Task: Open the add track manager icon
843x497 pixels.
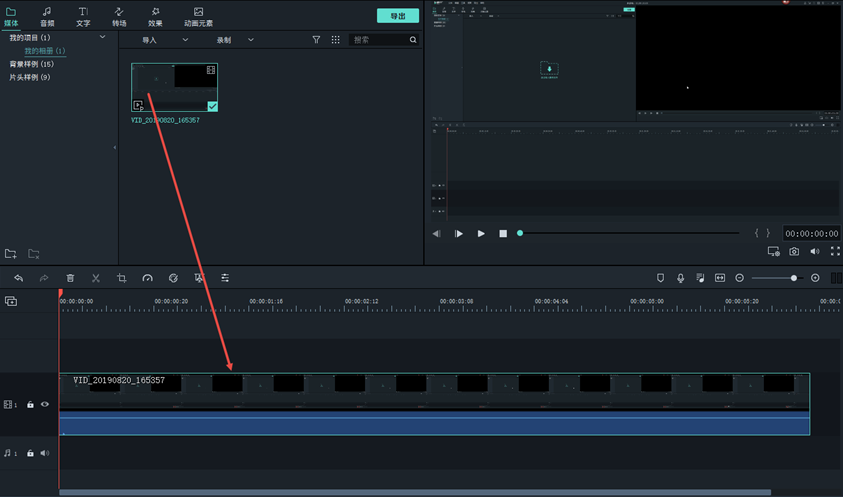Action: click(11, 301)
